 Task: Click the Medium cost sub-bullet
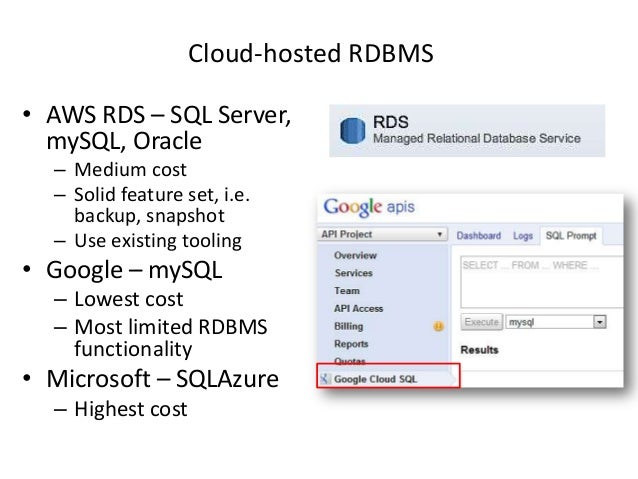pos(130,170)
